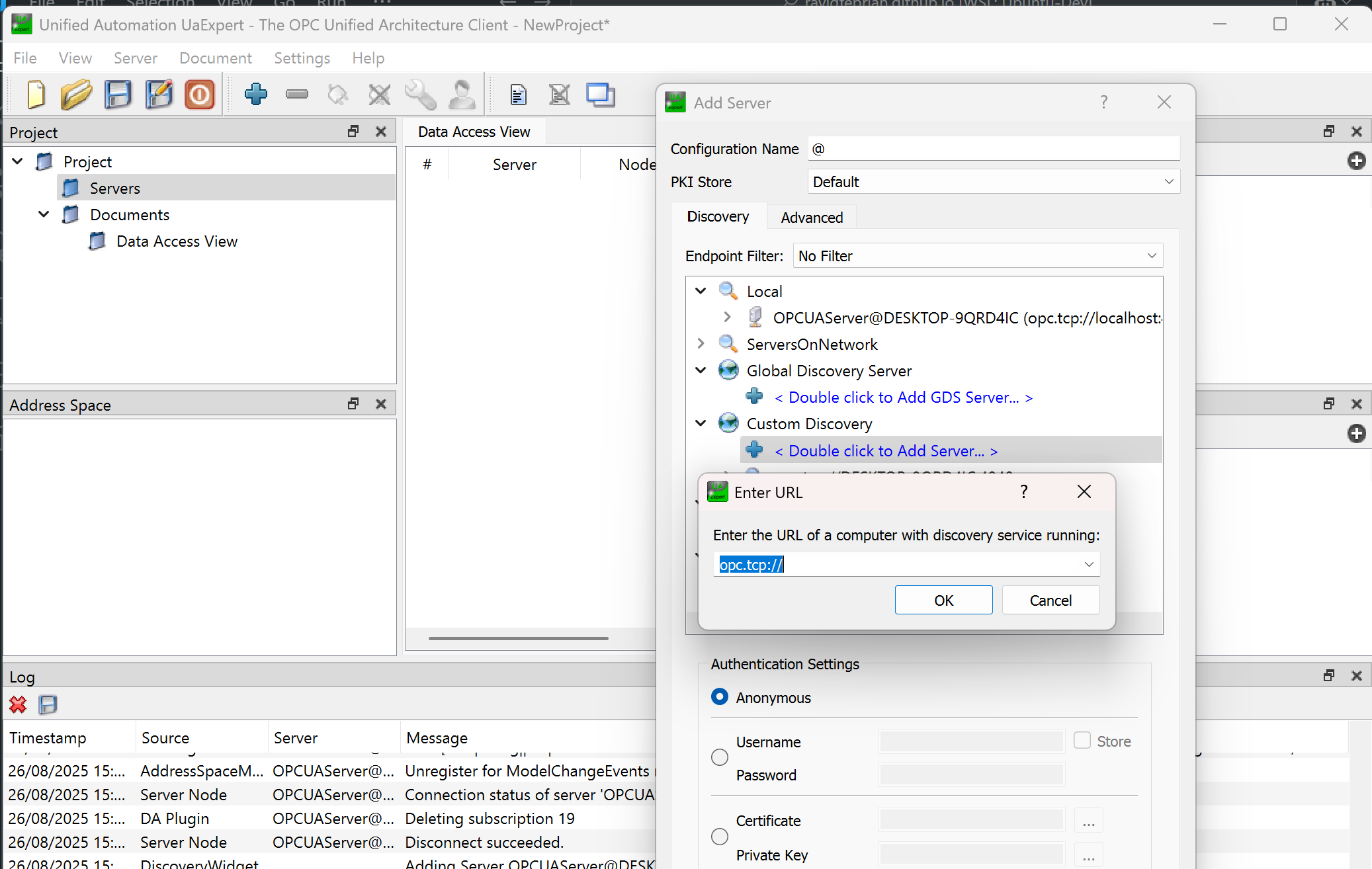Click the wrench server settings icon
This screenshot has height=869, width=1372.
click(420, 95)
